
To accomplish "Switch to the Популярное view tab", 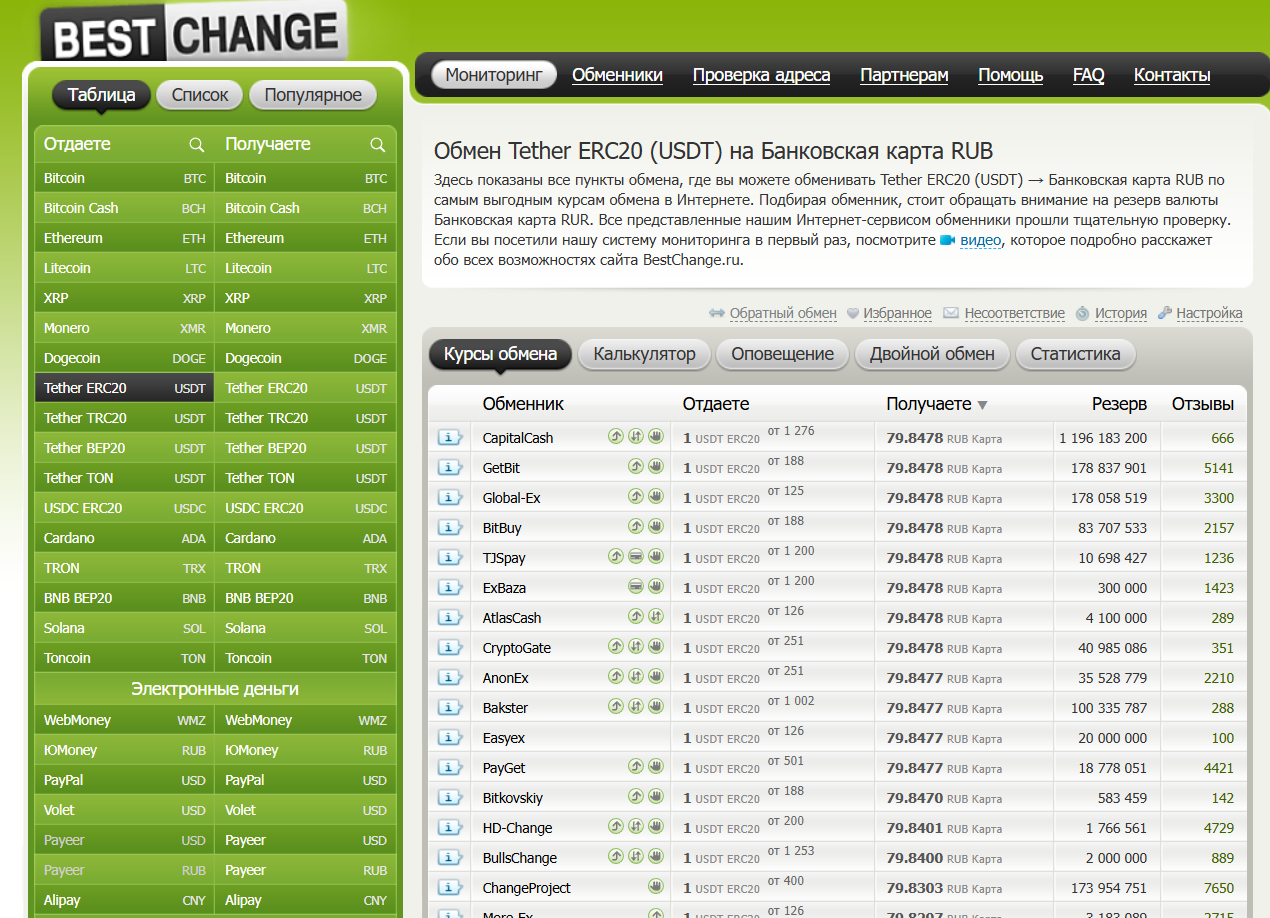I will 313,95.
